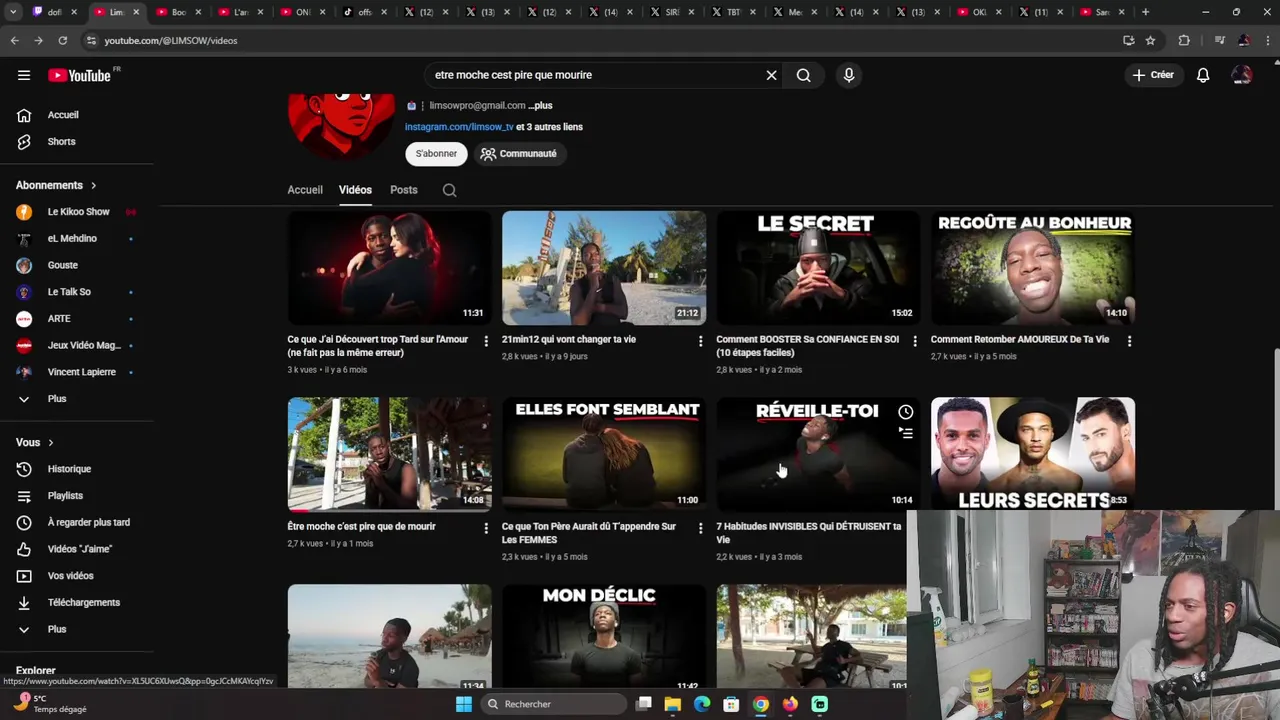Subscribe with the S'abonner button
The height and width of the screenshot is (720, 1280).
(436, 154)
